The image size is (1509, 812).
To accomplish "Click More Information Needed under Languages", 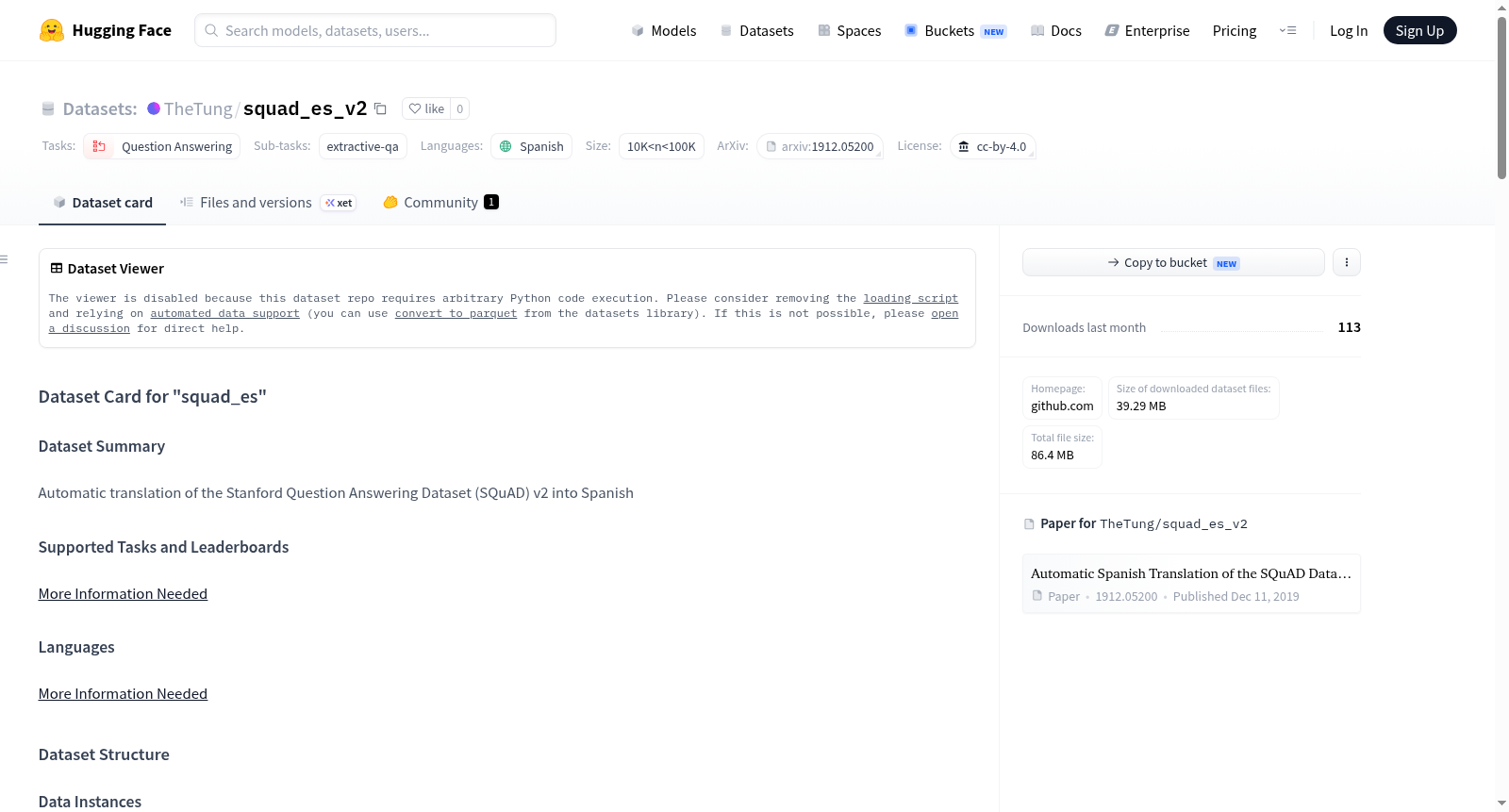I will 123,693.
